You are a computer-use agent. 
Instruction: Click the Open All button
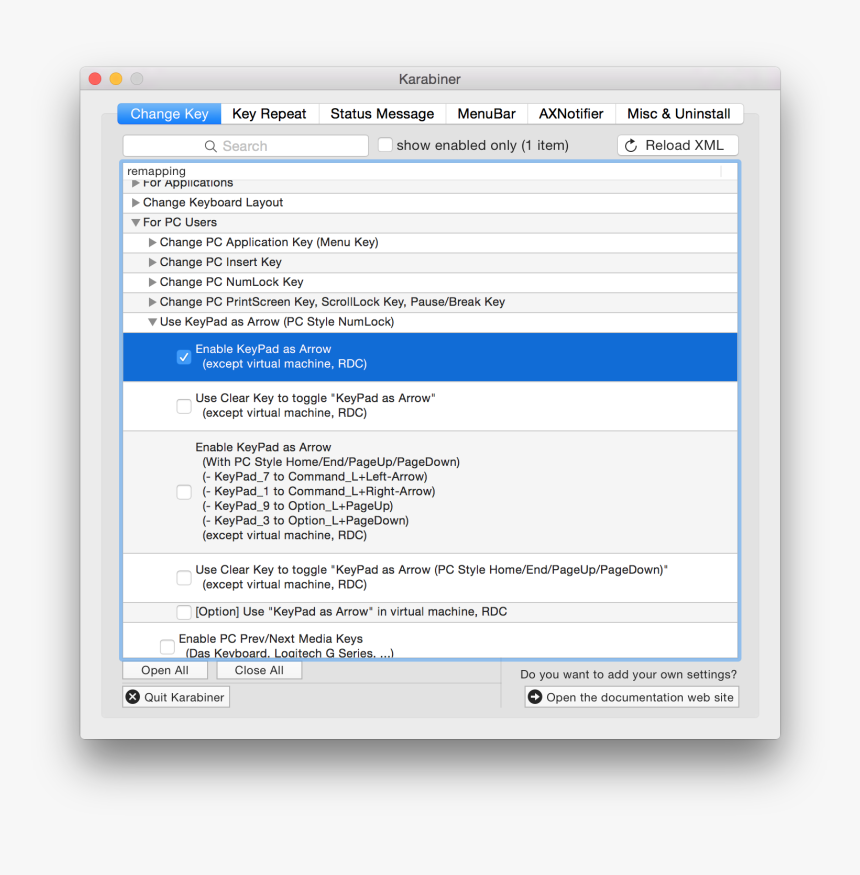click(165, 670)
